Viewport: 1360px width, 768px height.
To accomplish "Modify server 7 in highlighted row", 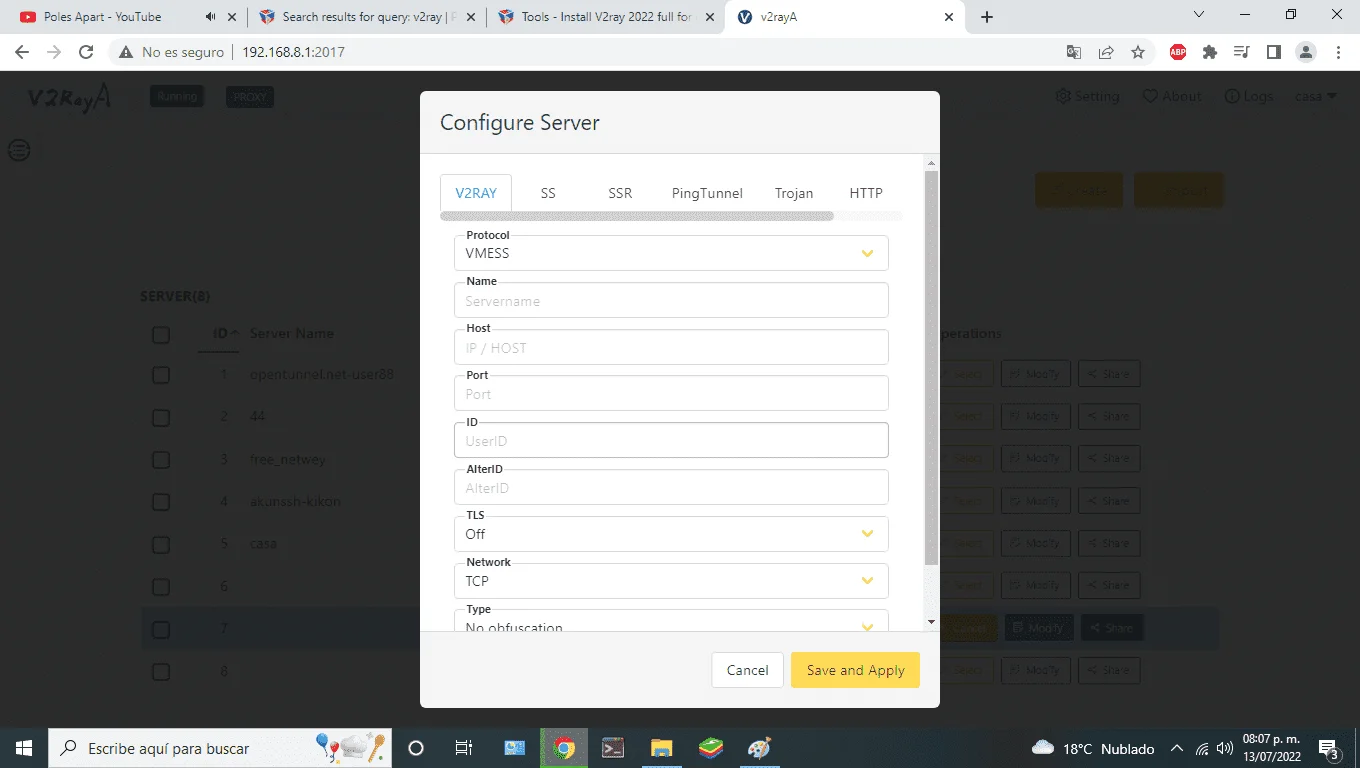I will [x=1039, y=628].
